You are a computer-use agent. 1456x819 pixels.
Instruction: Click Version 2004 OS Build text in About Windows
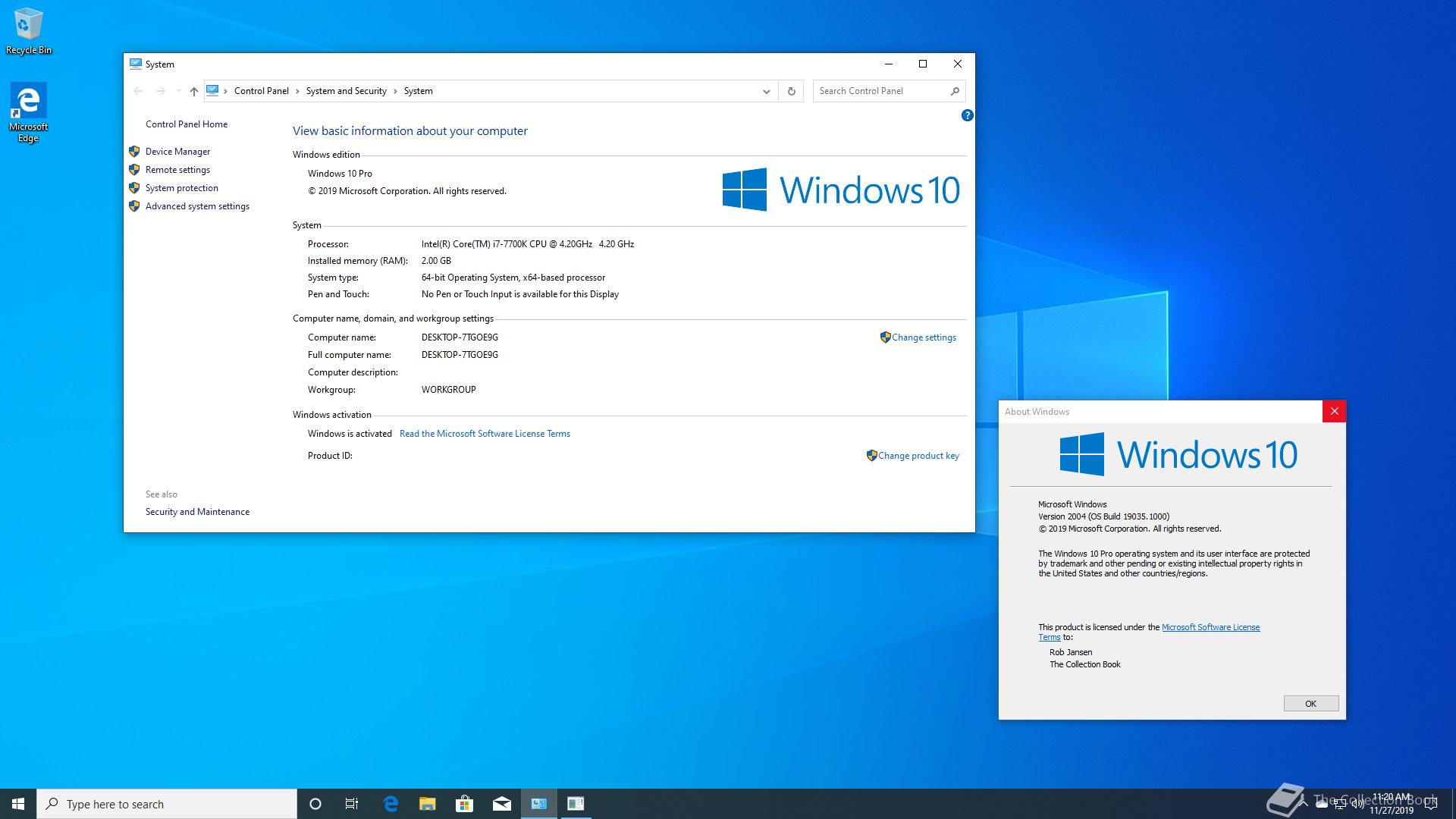click(1103, 516)
